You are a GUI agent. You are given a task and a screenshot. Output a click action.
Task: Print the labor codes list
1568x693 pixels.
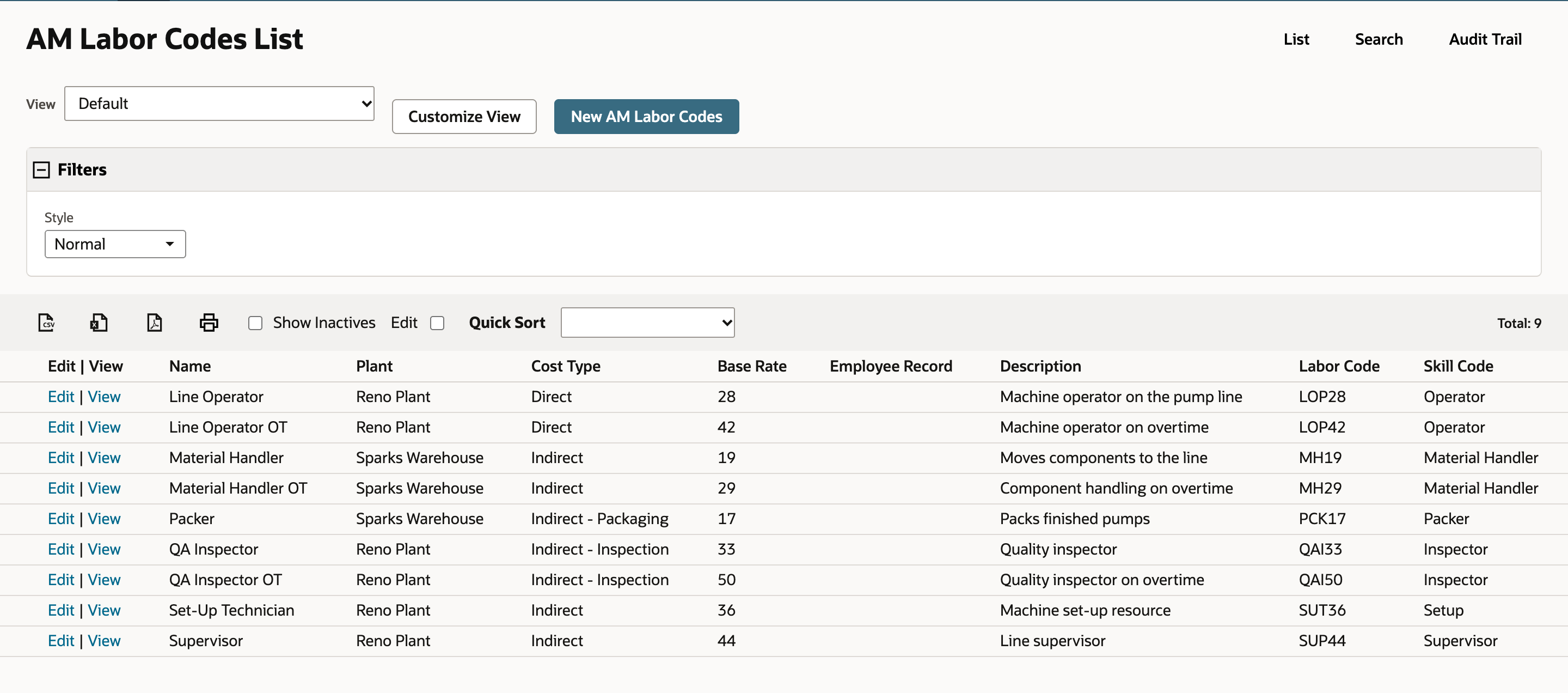click(209, 322)
